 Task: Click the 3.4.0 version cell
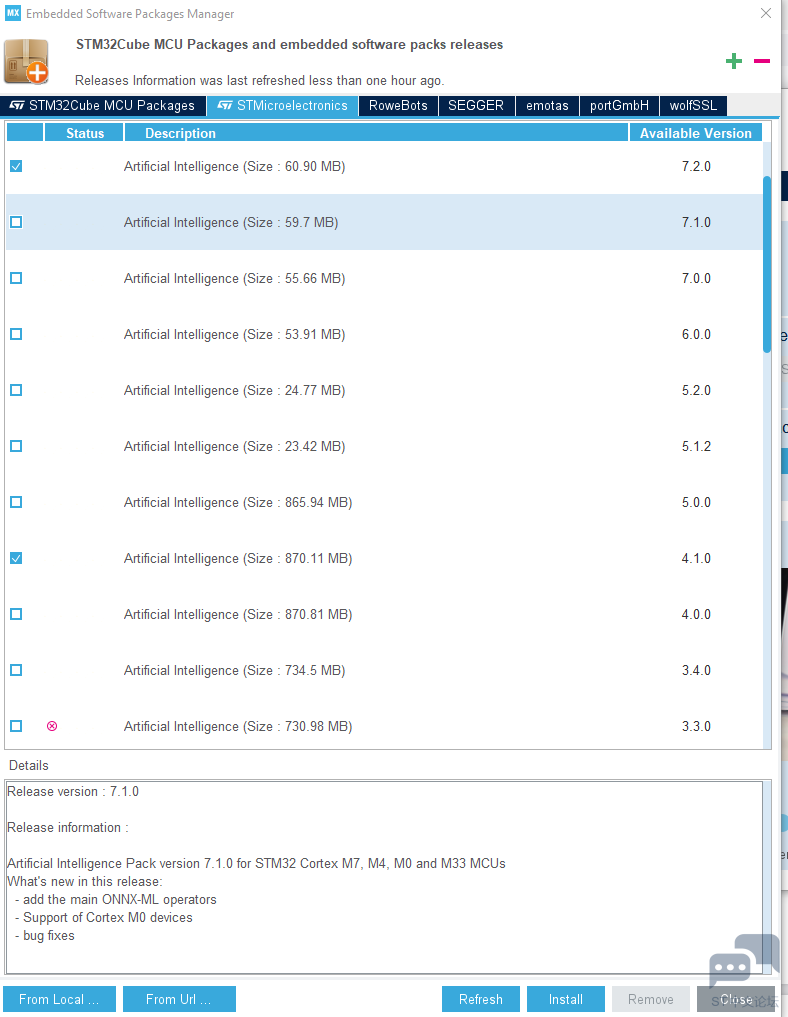696,670
